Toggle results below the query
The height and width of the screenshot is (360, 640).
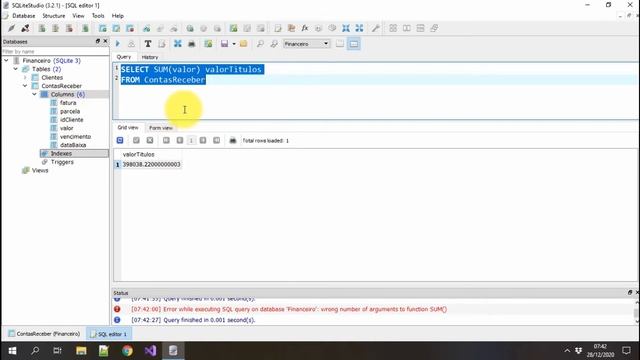pos(354,44)
